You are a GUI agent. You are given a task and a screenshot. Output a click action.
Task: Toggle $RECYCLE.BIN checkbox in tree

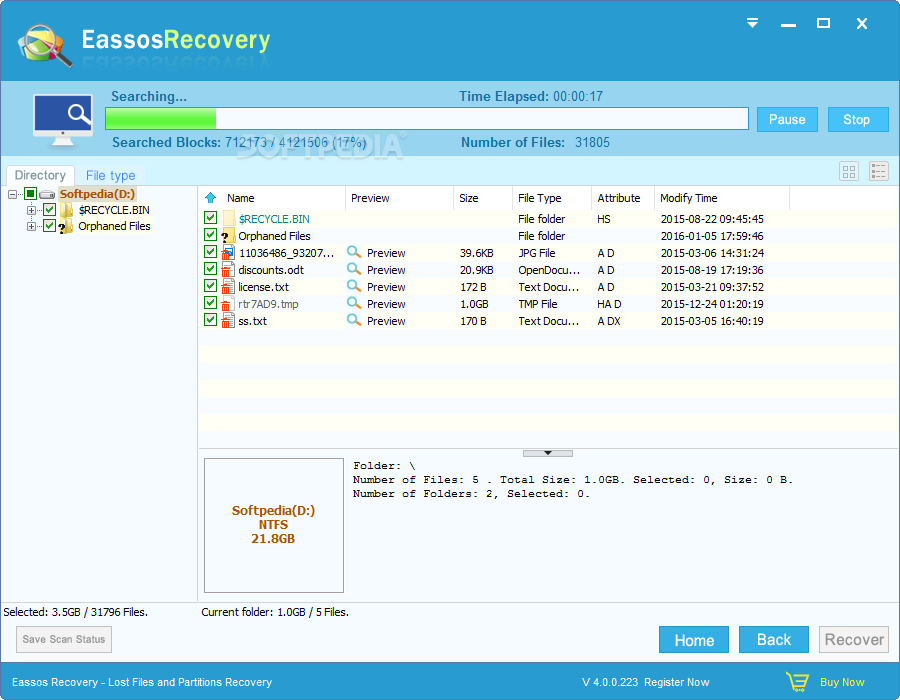tap(49, 210)
